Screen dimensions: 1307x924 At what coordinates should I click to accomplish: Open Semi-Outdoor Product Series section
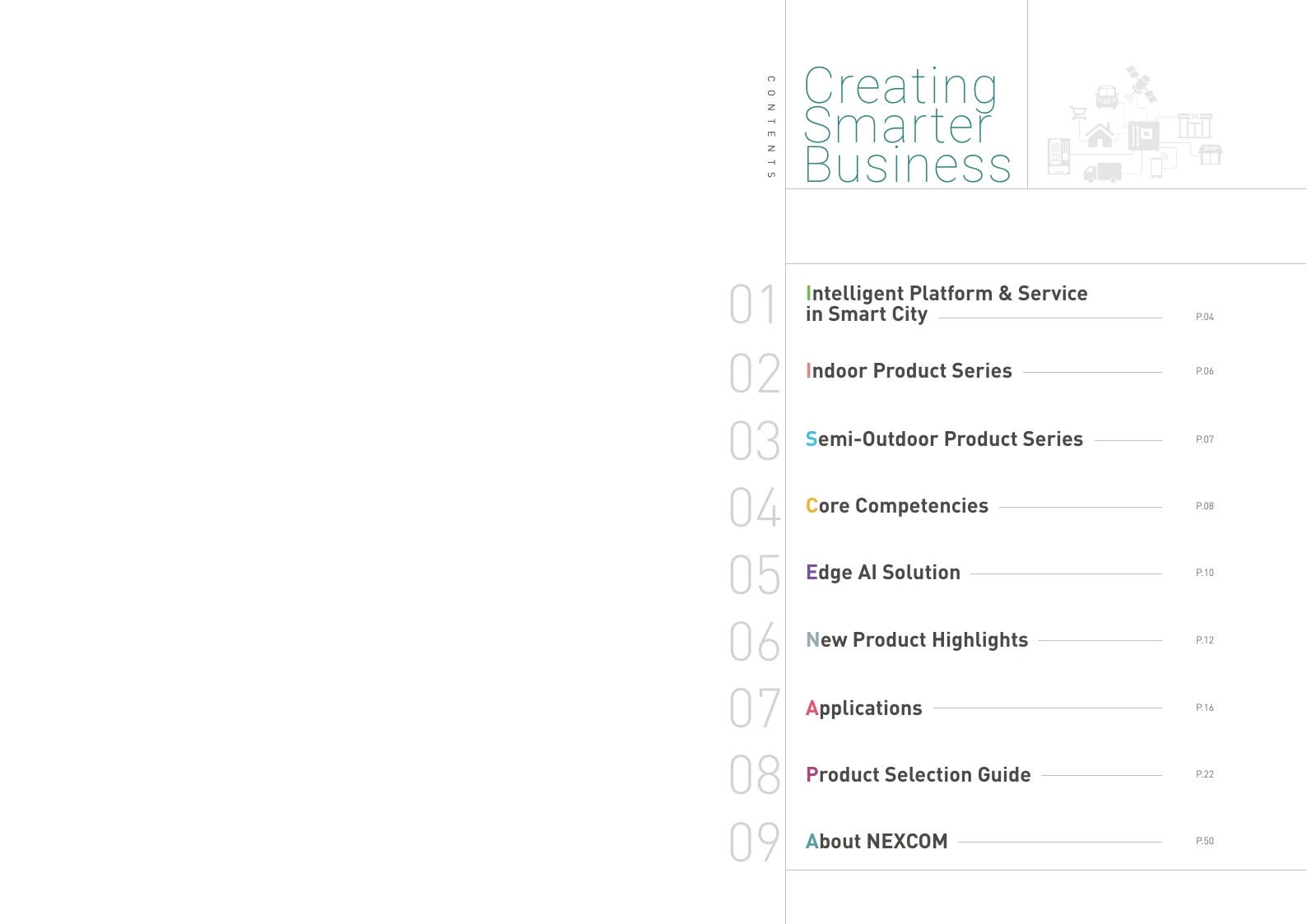[944, 439]
